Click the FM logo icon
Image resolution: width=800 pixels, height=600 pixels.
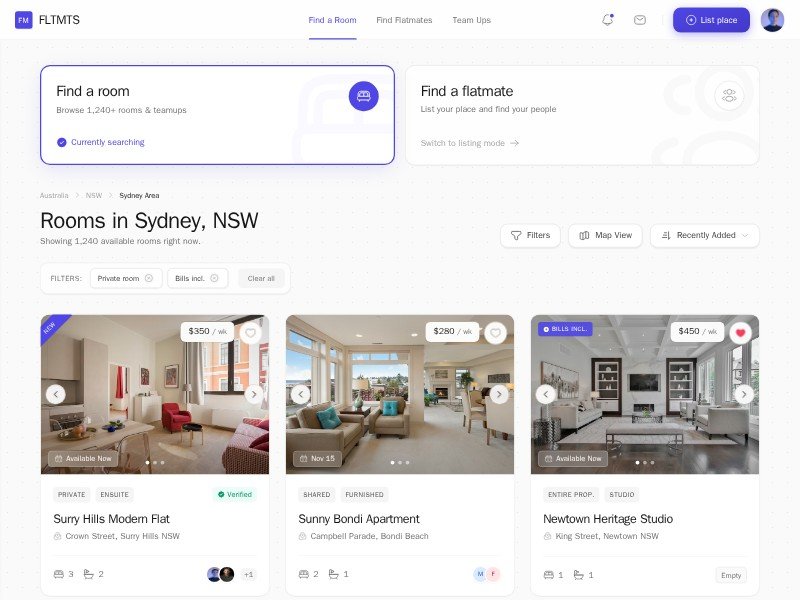click(x=23, y=20)
